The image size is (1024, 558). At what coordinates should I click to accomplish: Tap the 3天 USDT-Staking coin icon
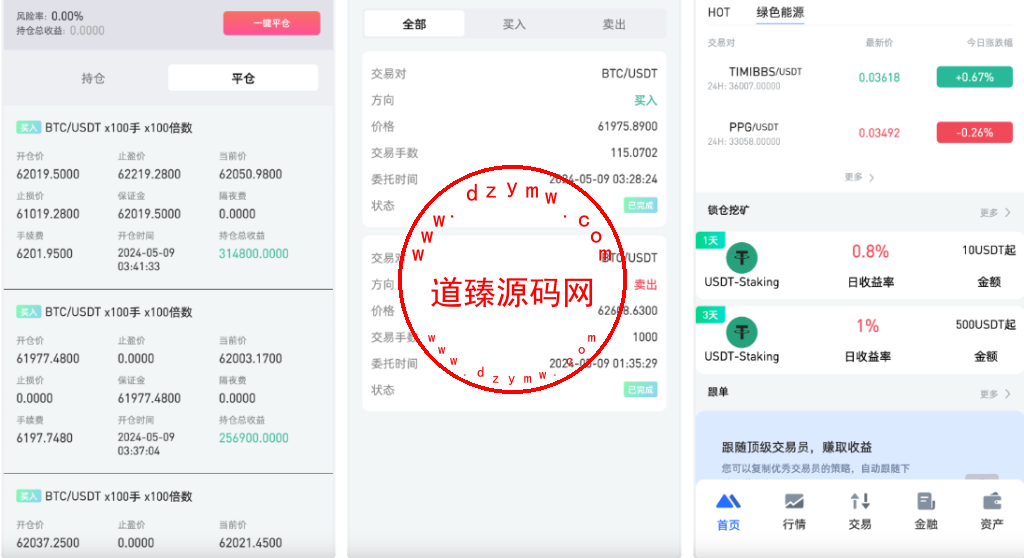tap(742, 332)
